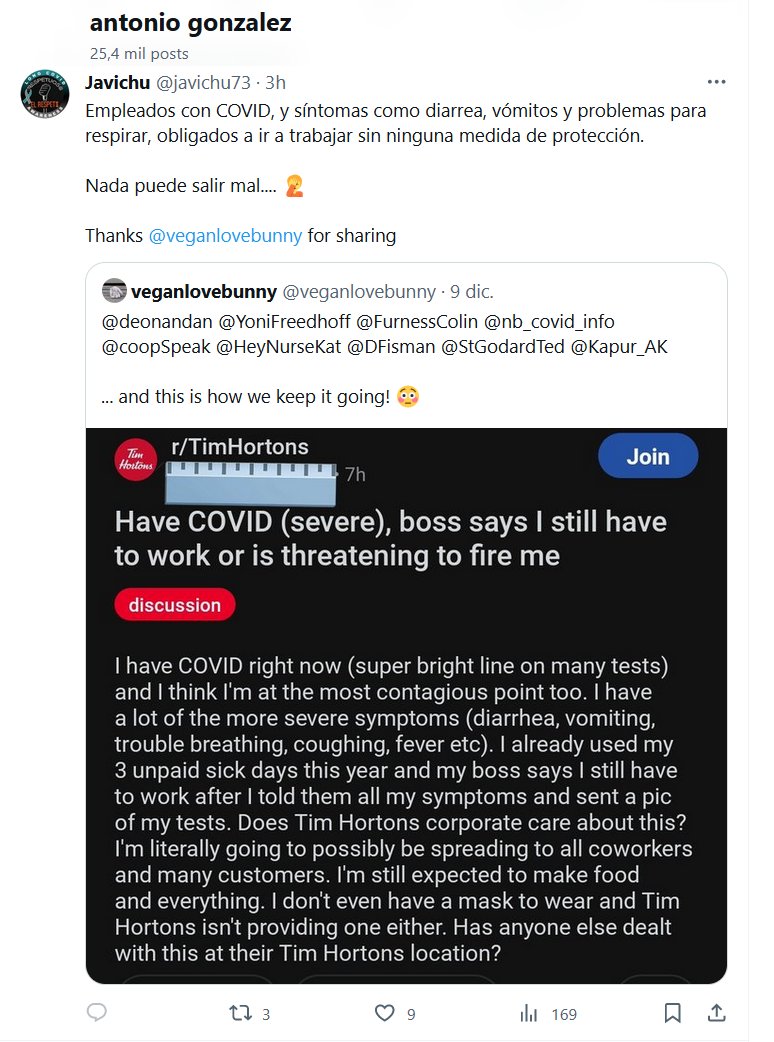View post analytics bar chart icon
Image resolution: width=774 pixels, height=1042 pixels.
[x=528, y=1013]
